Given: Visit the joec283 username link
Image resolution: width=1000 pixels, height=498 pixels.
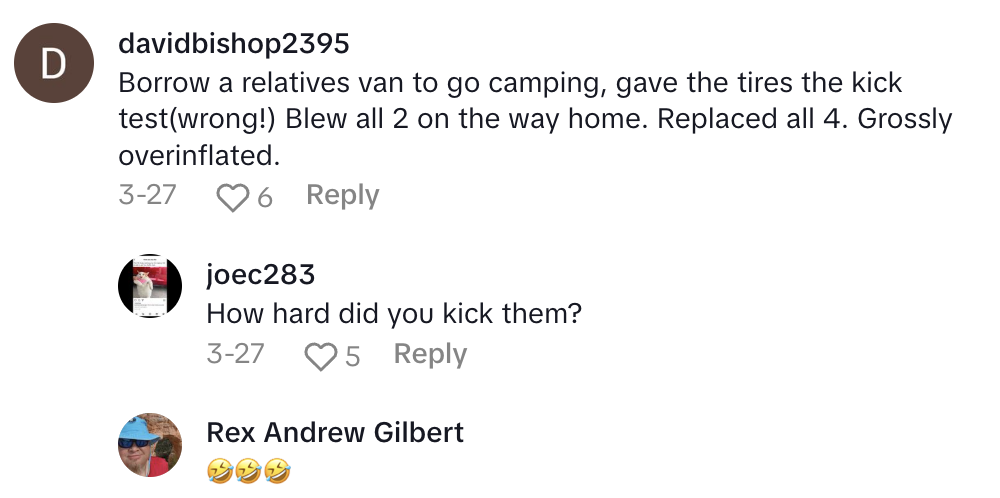Looking at the screenshot, I should coord(260,275).
